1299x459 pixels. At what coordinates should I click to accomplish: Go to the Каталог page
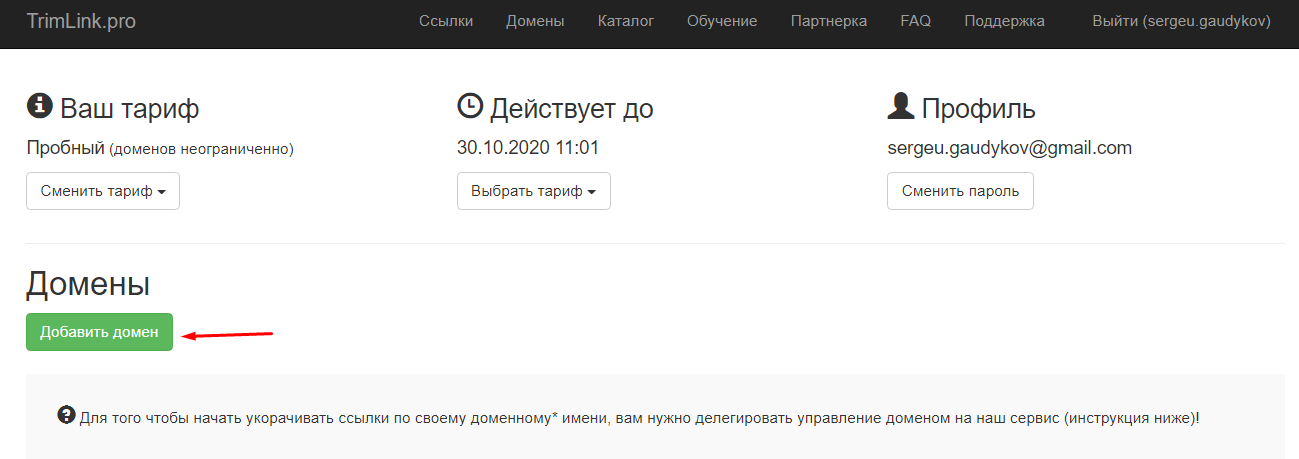[625, 21]
